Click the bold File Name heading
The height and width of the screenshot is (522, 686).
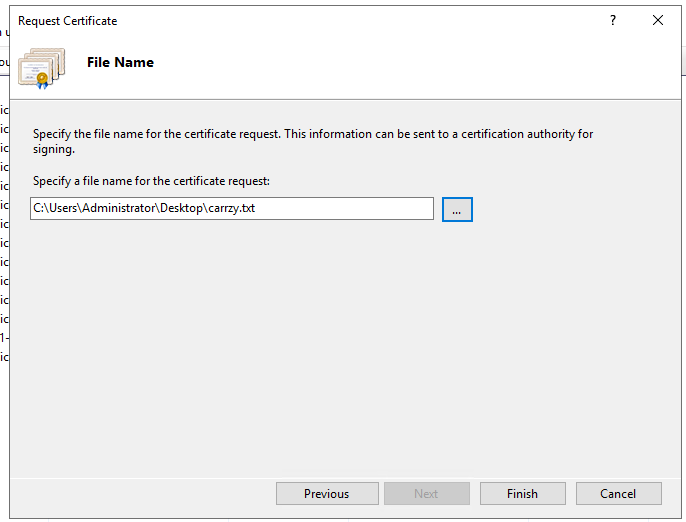[x=120, y=62]
